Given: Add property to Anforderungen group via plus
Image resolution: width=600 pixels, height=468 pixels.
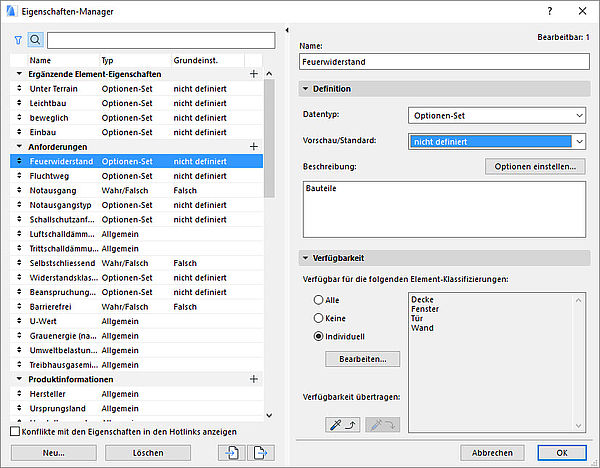Looking at the screenshot, I should click(x=254, y=146).
